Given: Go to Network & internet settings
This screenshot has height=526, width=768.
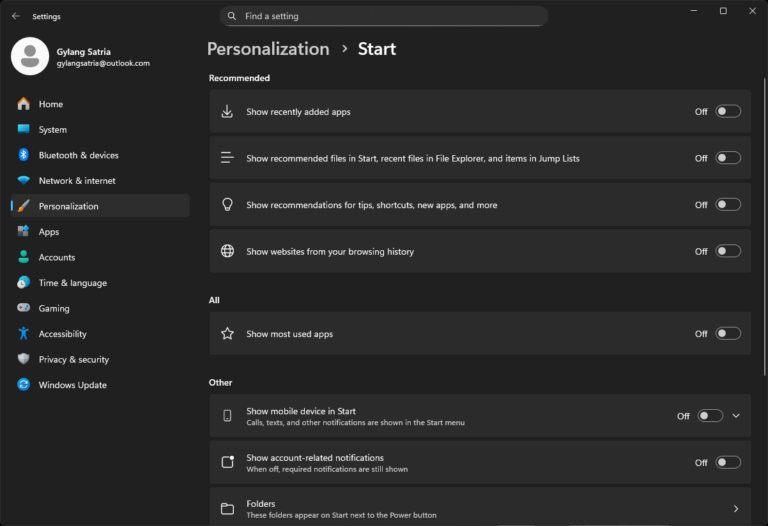Looking at the screenshot, I should point(77,181).
